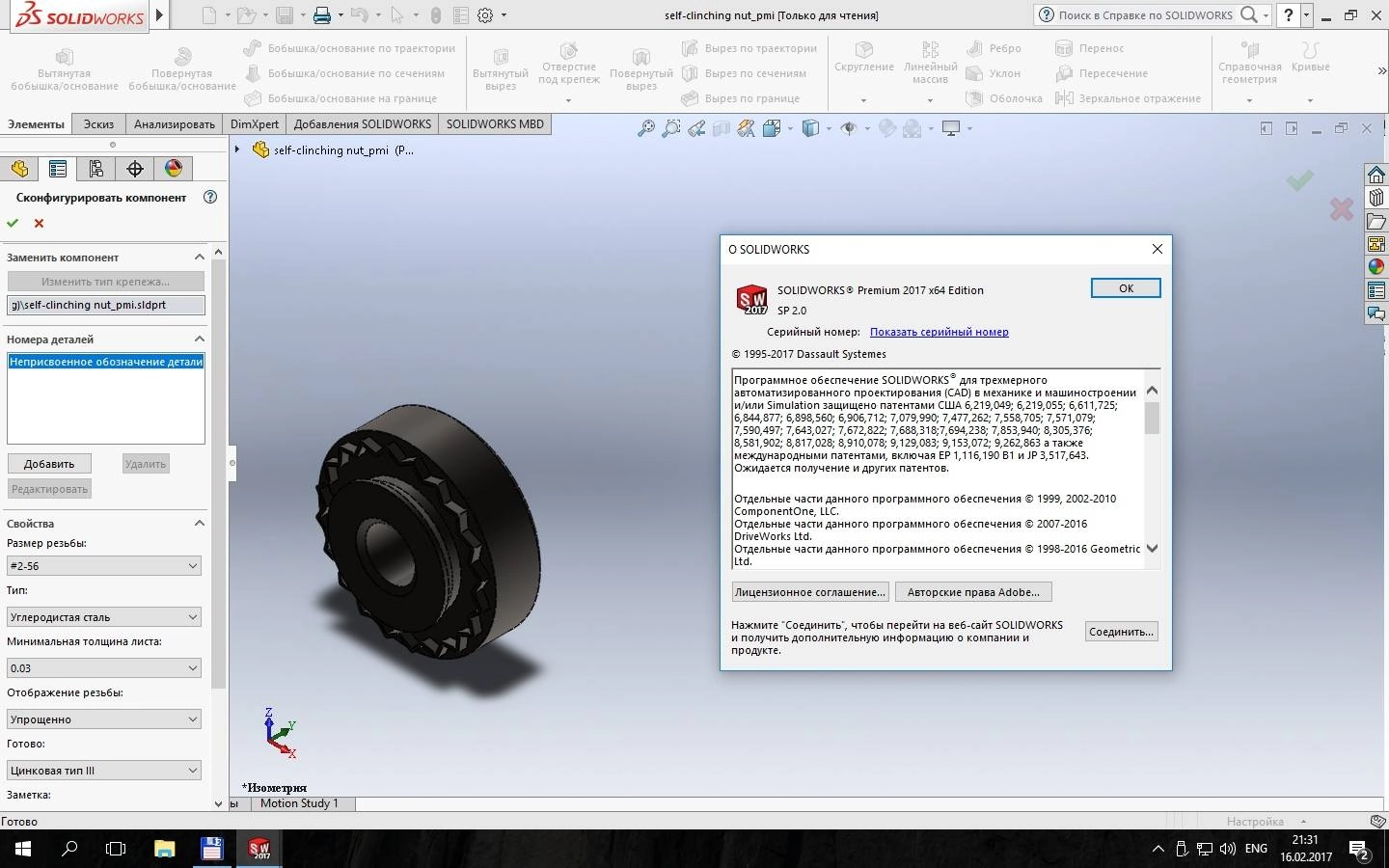Click the search field Поиск в Справке по SOLIDWORKS
Viewport: 1389px width, 868px height.
[1145, 14]
